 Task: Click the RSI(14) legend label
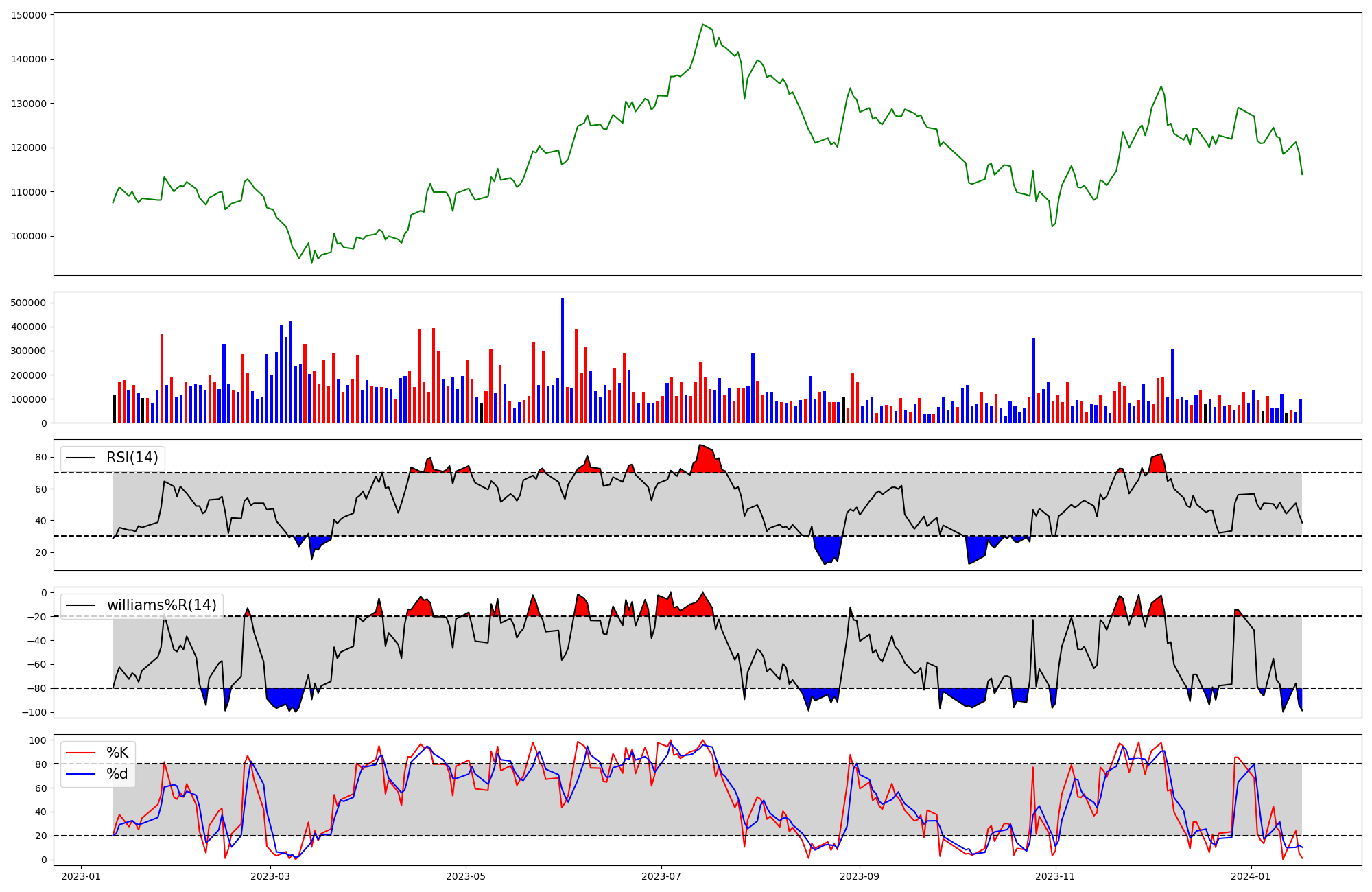(x=132, y=458)
